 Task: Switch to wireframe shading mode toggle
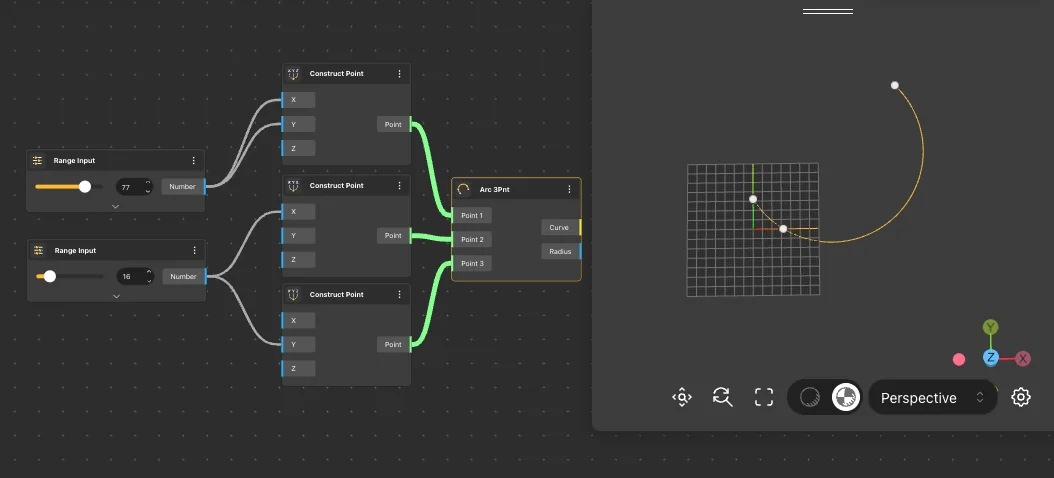[x=810, y=398]
